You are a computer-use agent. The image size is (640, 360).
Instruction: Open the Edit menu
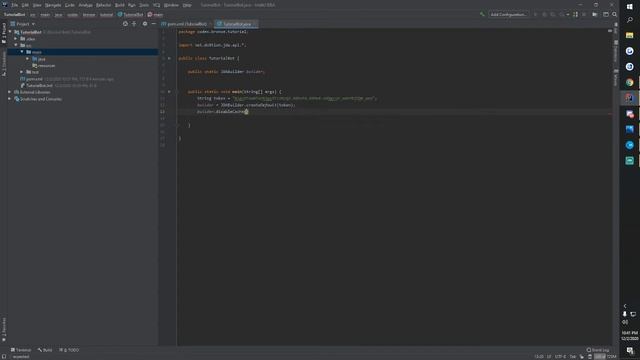coord(25,5)
